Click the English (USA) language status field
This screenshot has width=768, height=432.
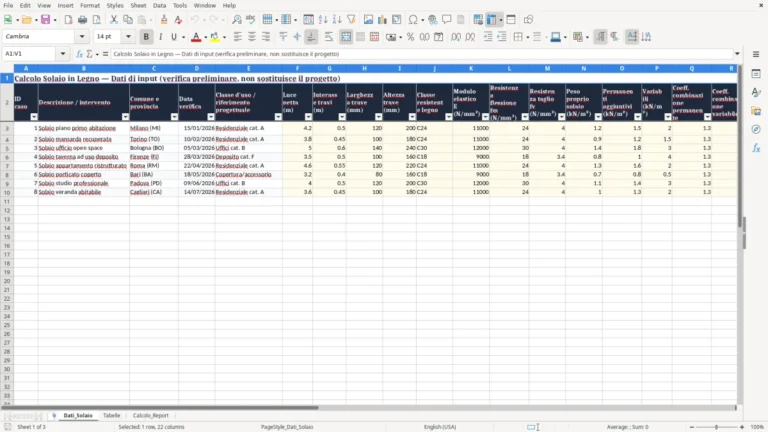[440, 427]
